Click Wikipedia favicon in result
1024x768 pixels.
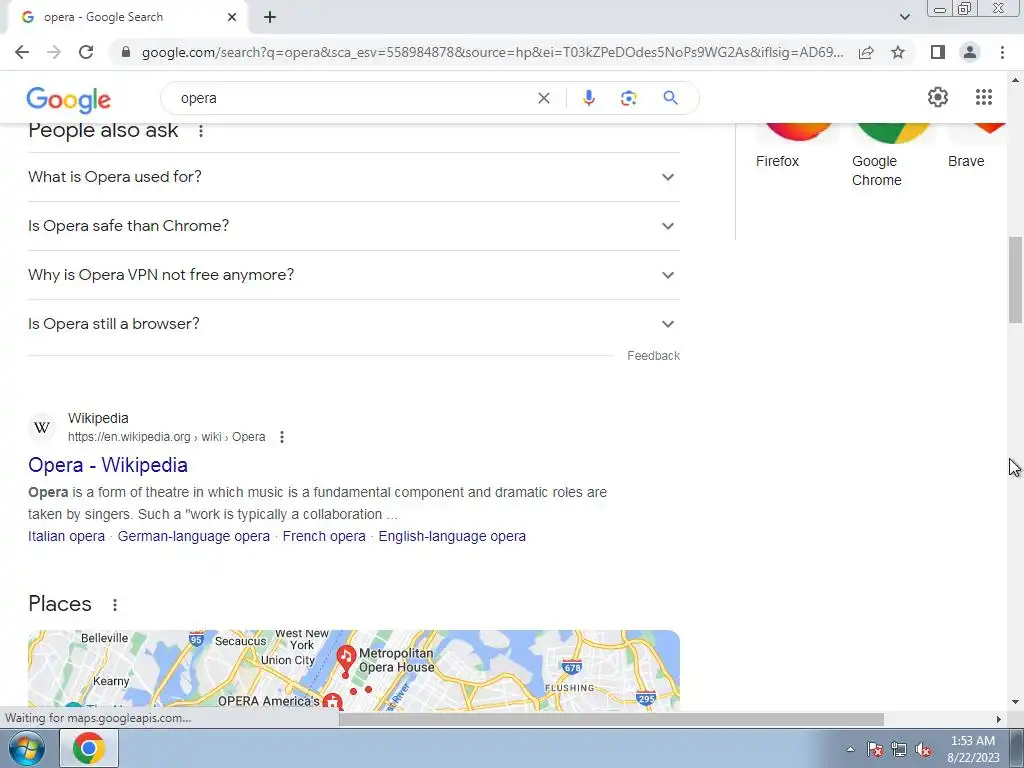click(x=42, y=427)
